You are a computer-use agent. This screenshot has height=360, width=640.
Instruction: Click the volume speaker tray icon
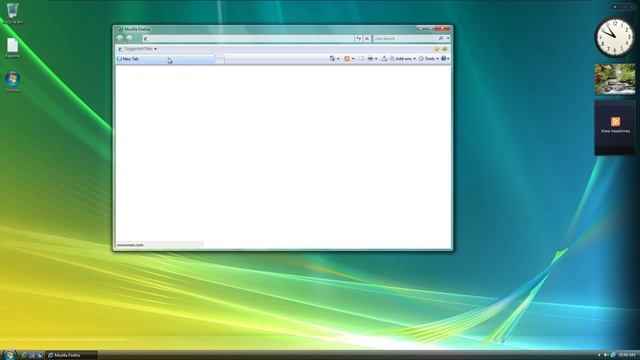click(606, 355)
